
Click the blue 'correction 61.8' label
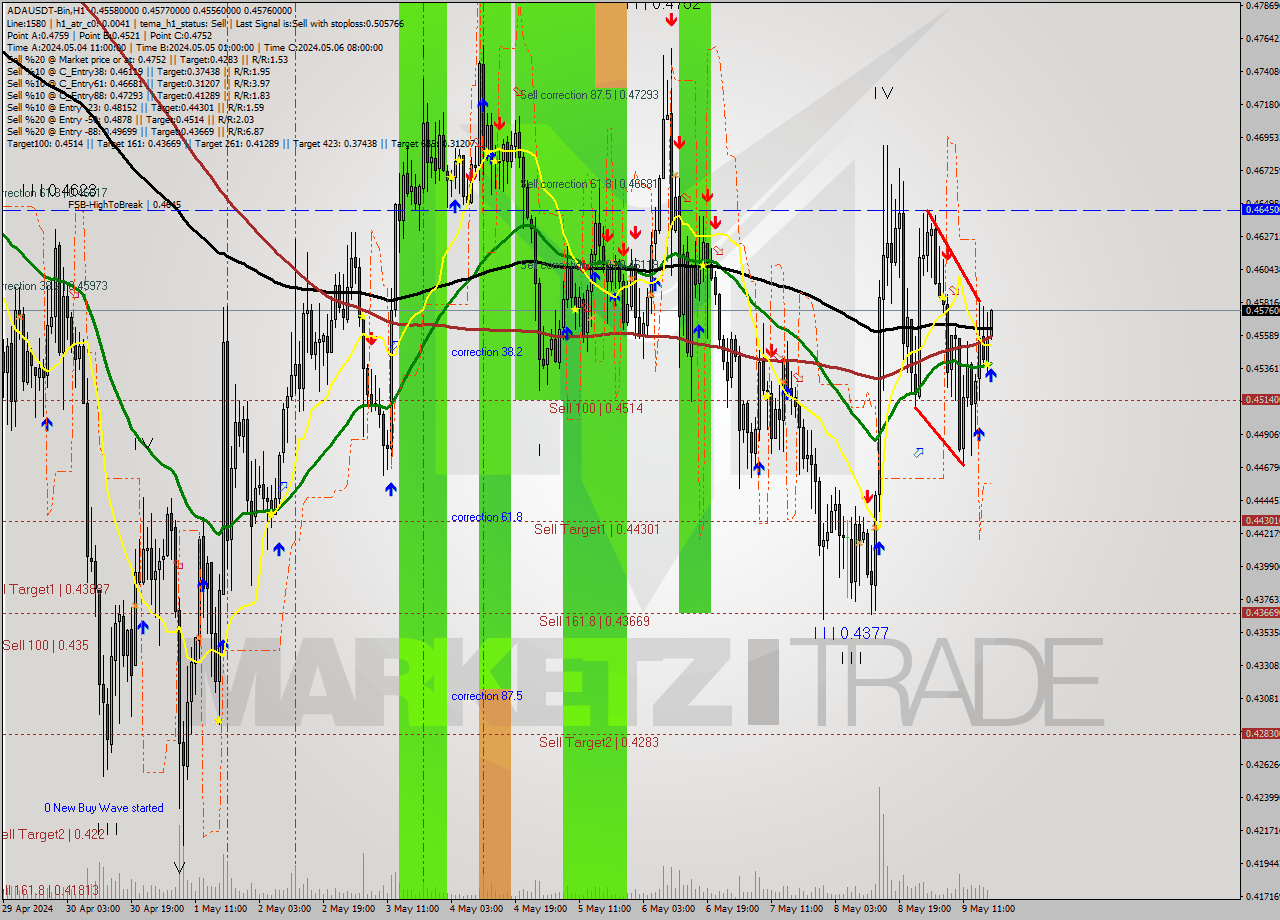(486, 517)
